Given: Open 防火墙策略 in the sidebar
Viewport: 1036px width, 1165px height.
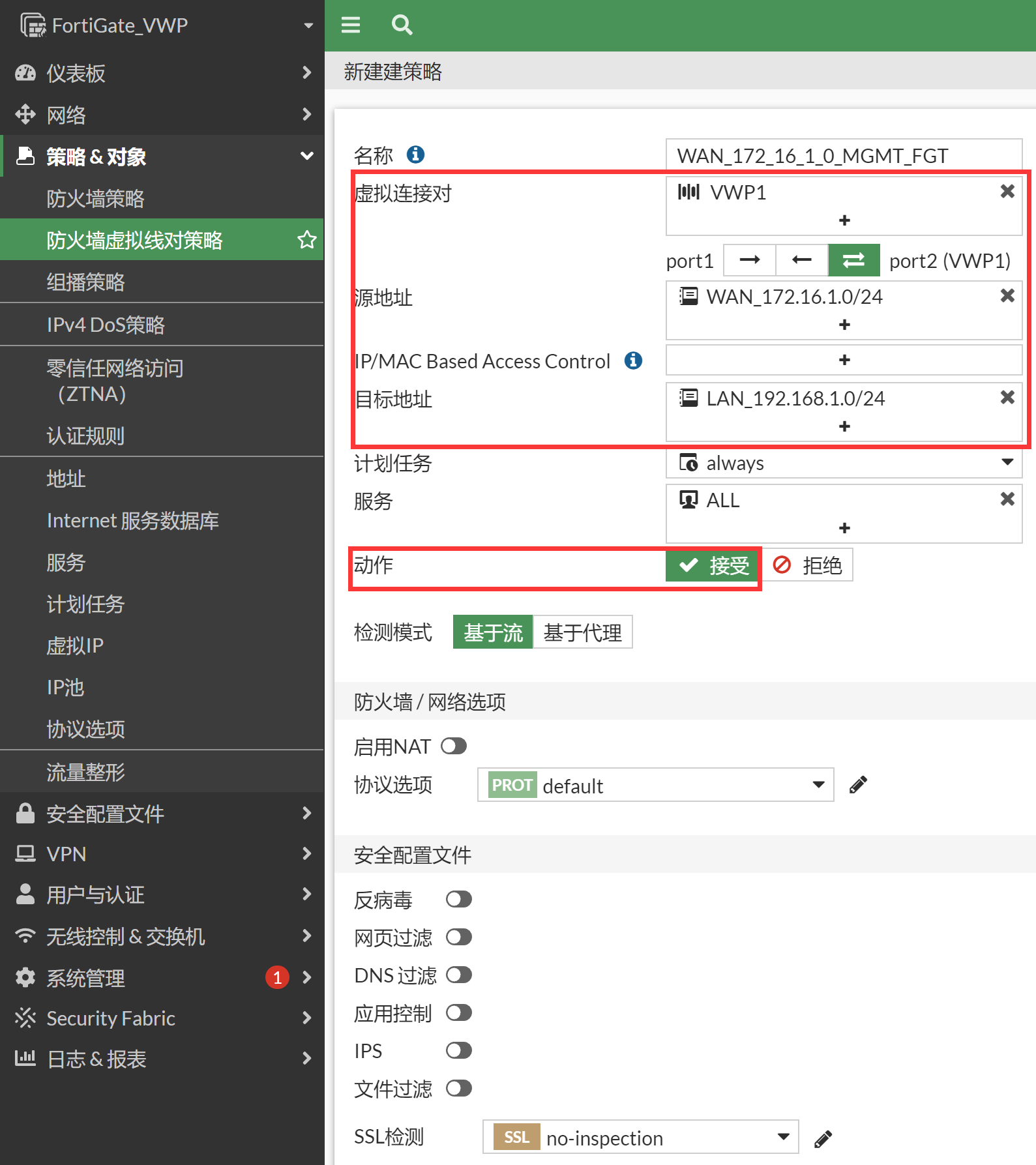Looking at the screenshot, I should tap(96, 199).
